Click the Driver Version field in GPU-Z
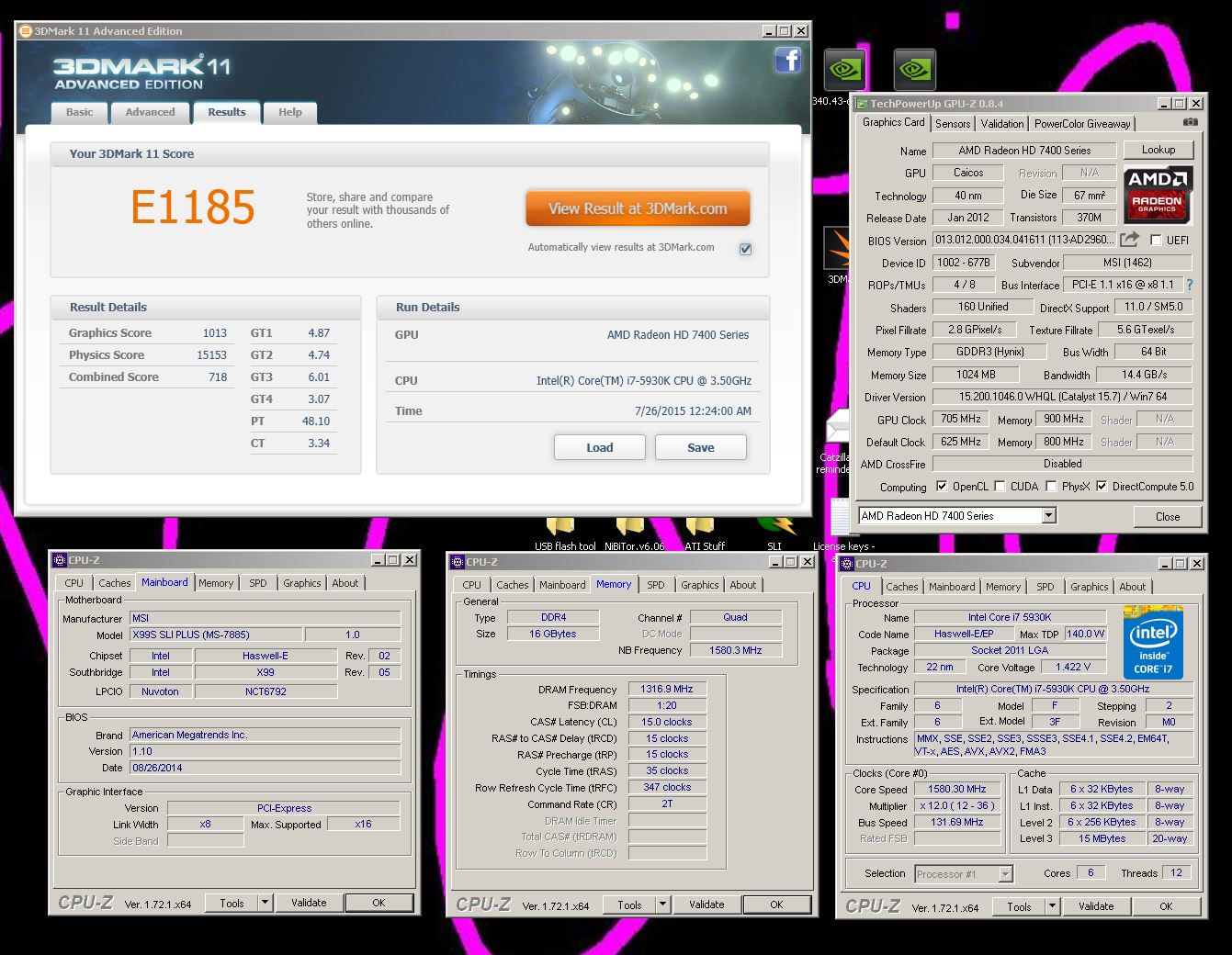The height and width of the screenshot is (955, 1232). pos(1062,397)
